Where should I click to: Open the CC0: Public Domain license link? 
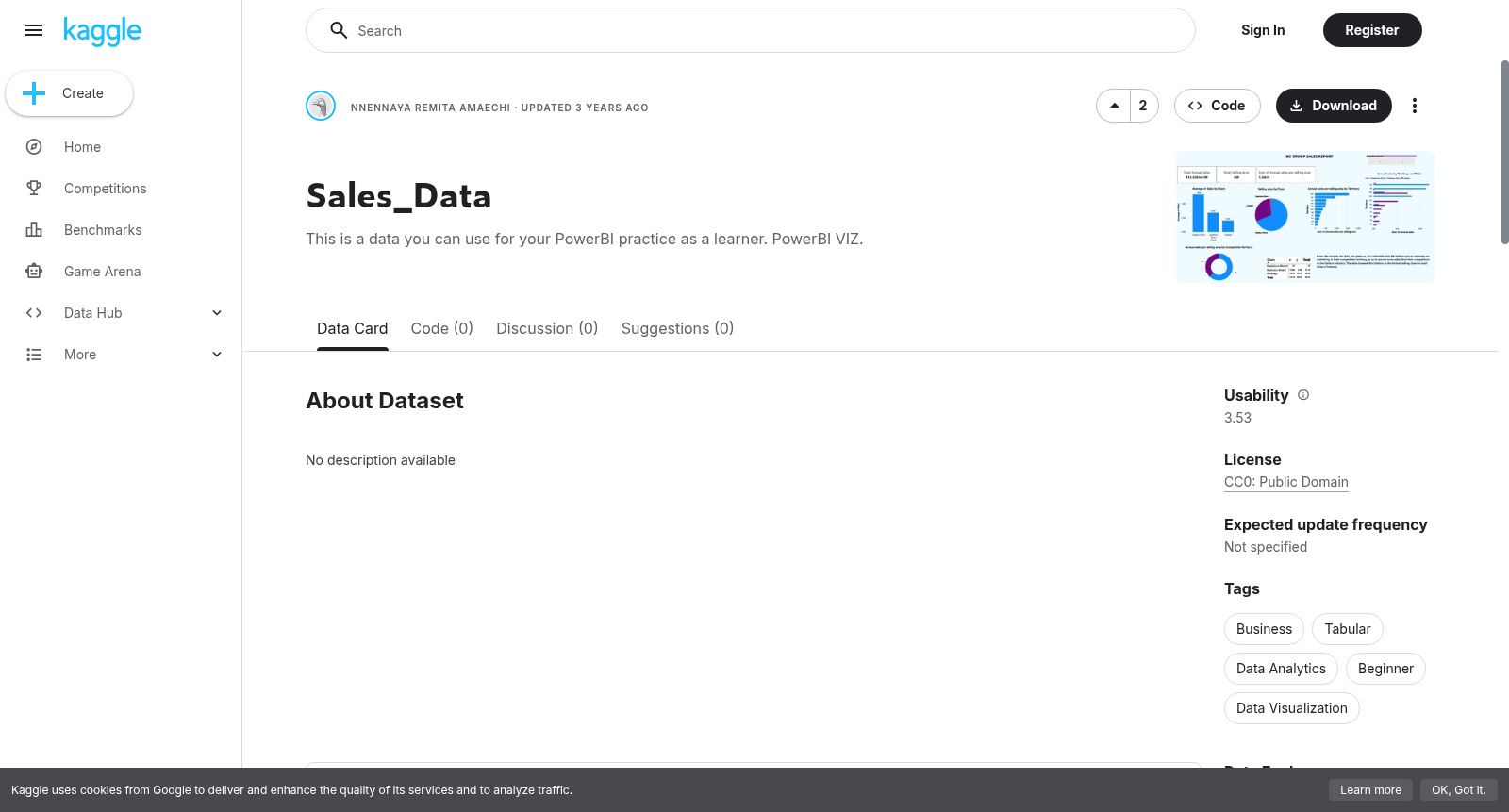pyautogui.click(x=1286, y=482)
